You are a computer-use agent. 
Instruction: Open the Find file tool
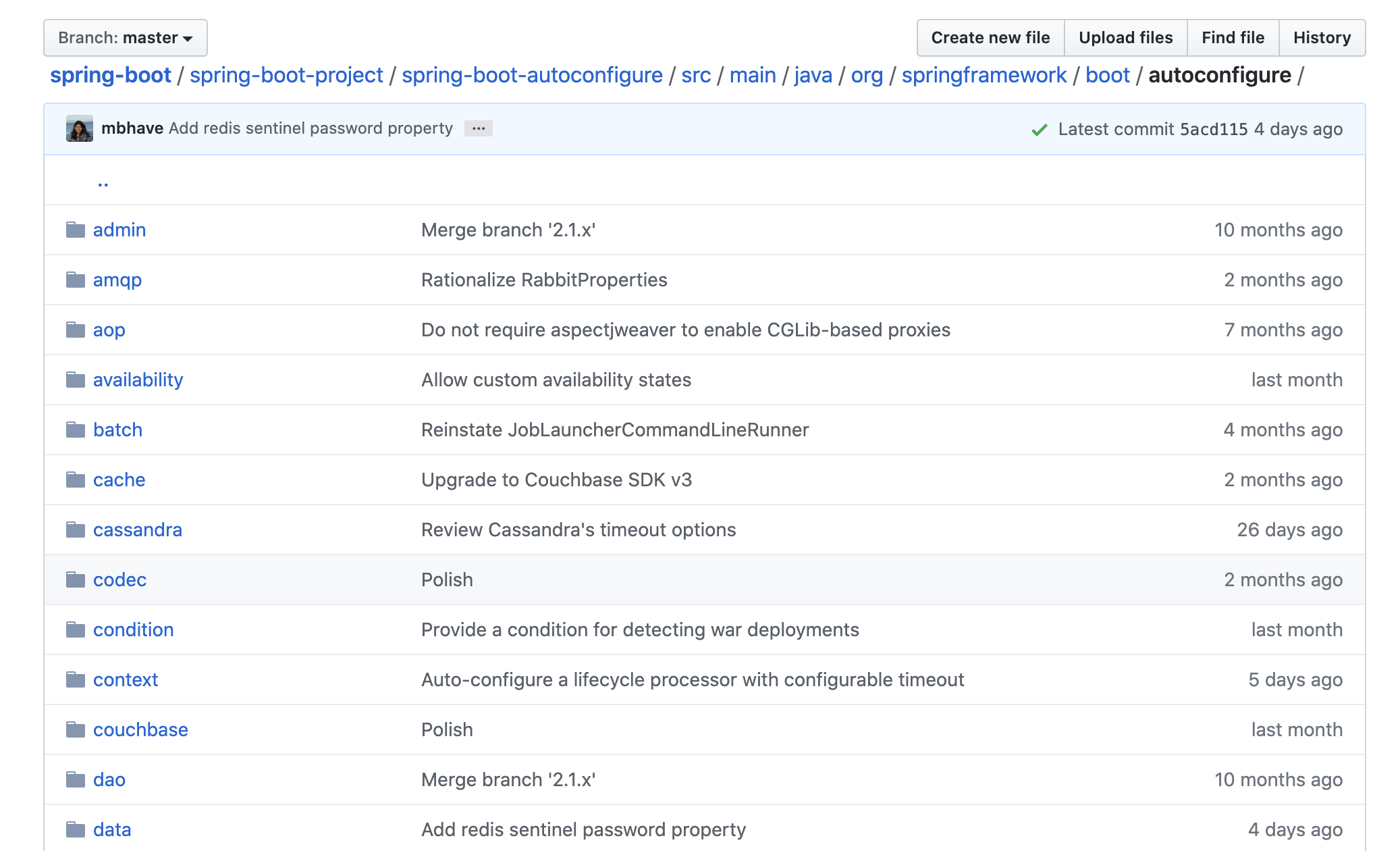click(x=1232, y=38)
